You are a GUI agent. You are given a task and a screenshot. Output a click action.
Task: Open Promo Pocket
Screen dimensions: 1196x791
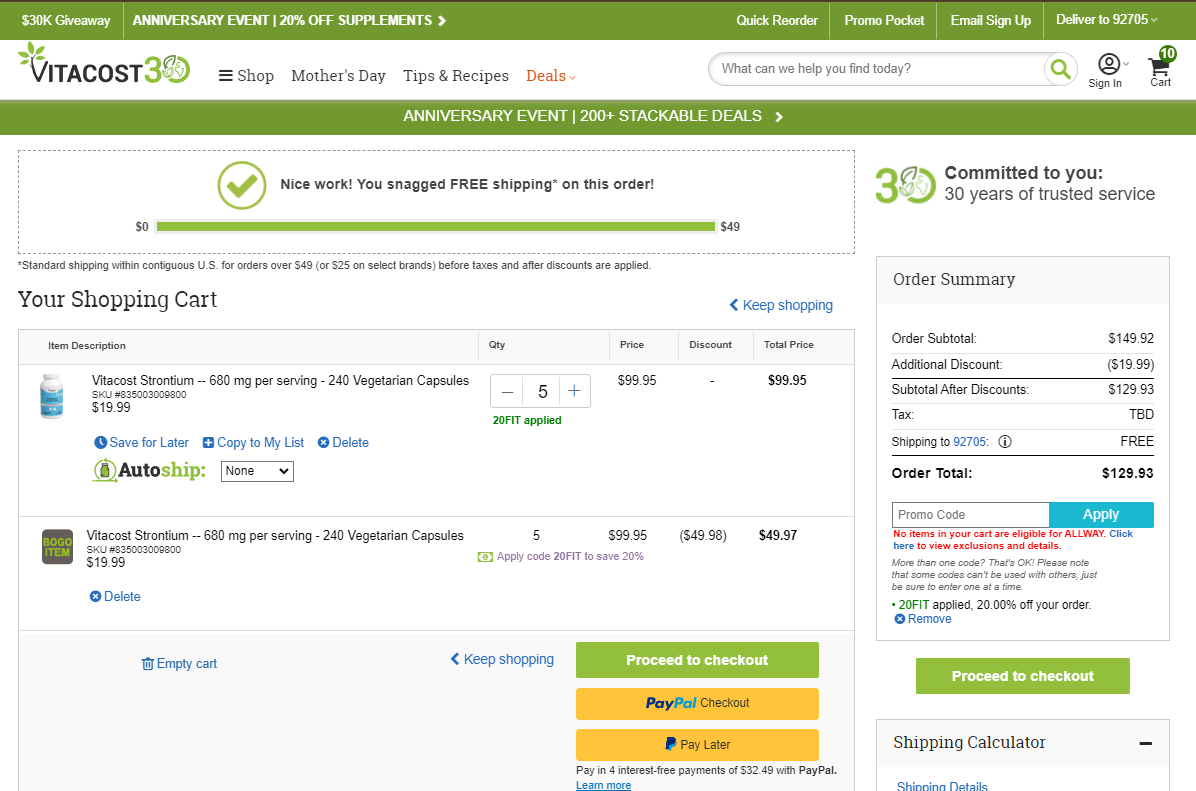tap(884, 21)
